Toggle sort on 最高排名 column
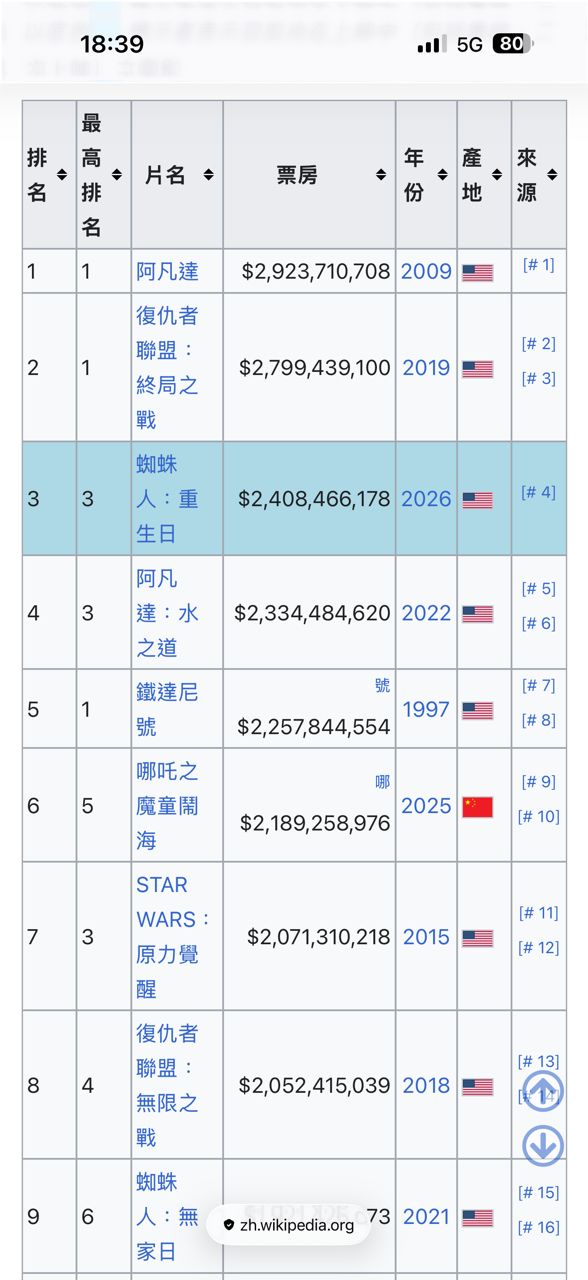 coord(116,175)
